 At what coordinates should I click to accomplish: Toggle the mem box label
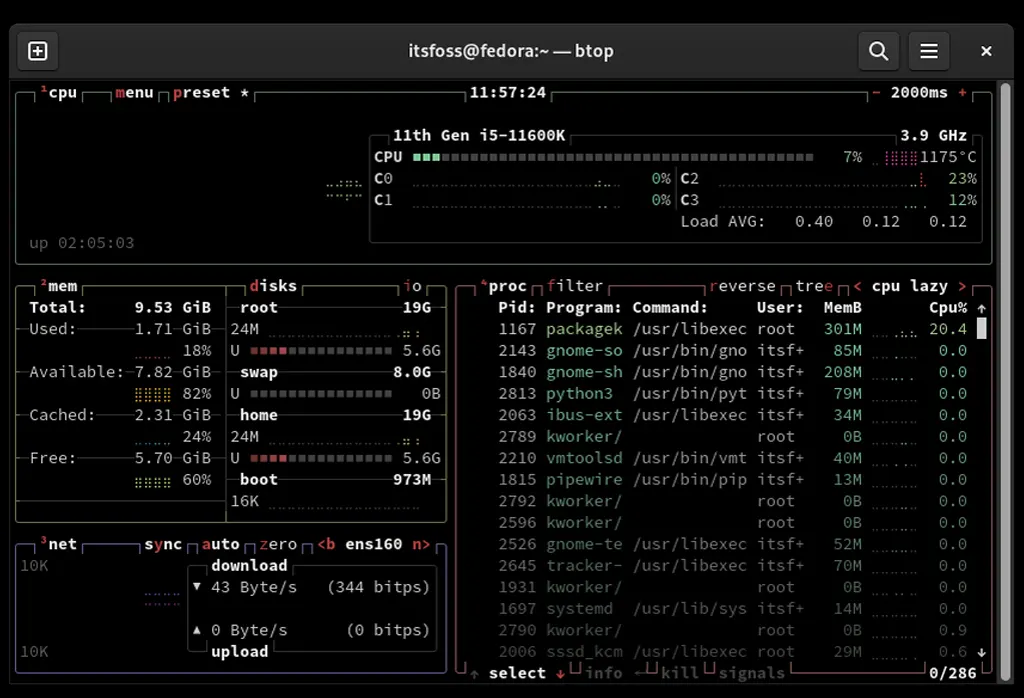click(x=59, y=286)
